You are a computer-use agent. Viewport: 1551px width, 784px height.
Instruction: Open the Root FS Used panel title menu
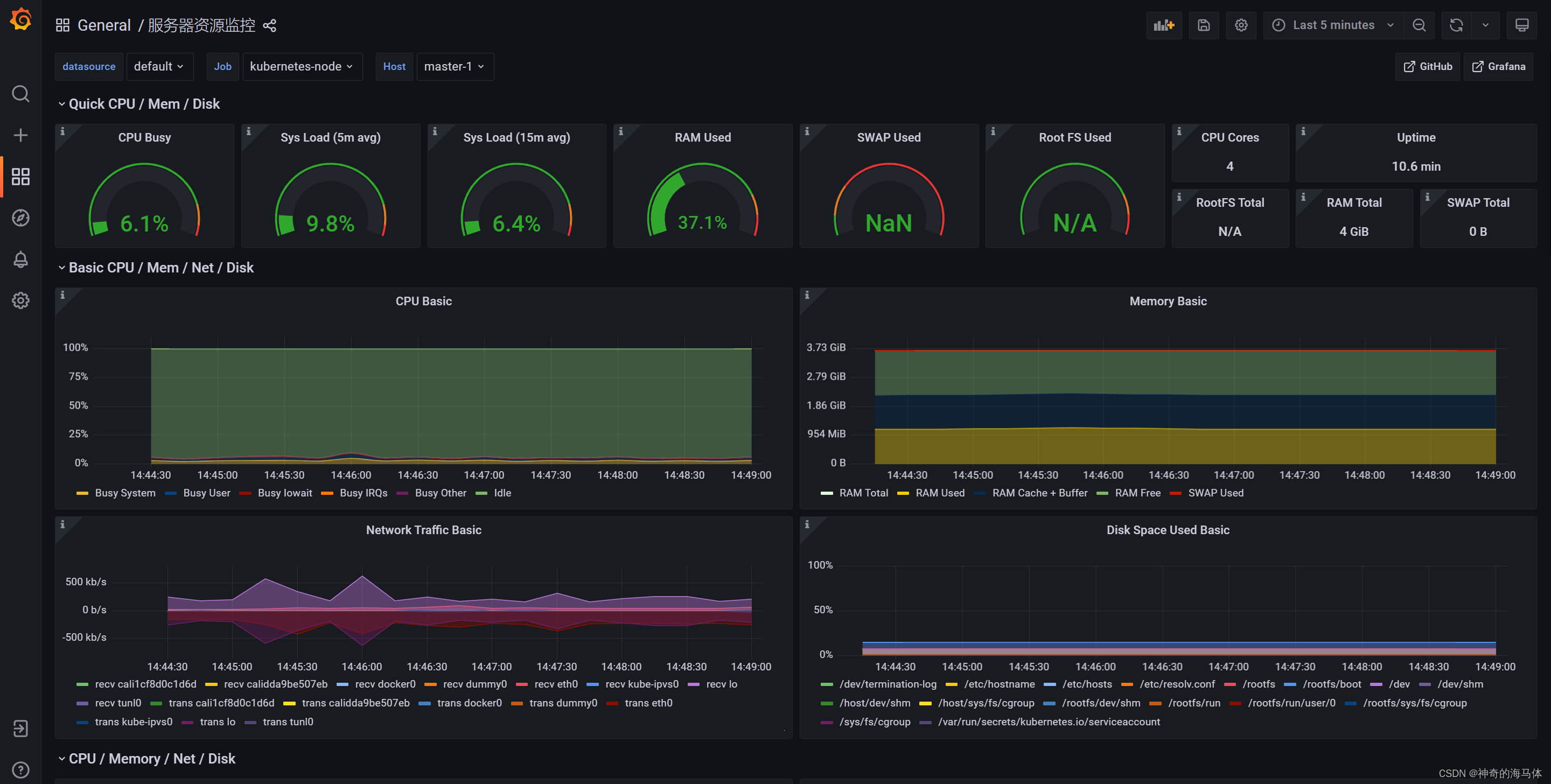(1075, 137)
